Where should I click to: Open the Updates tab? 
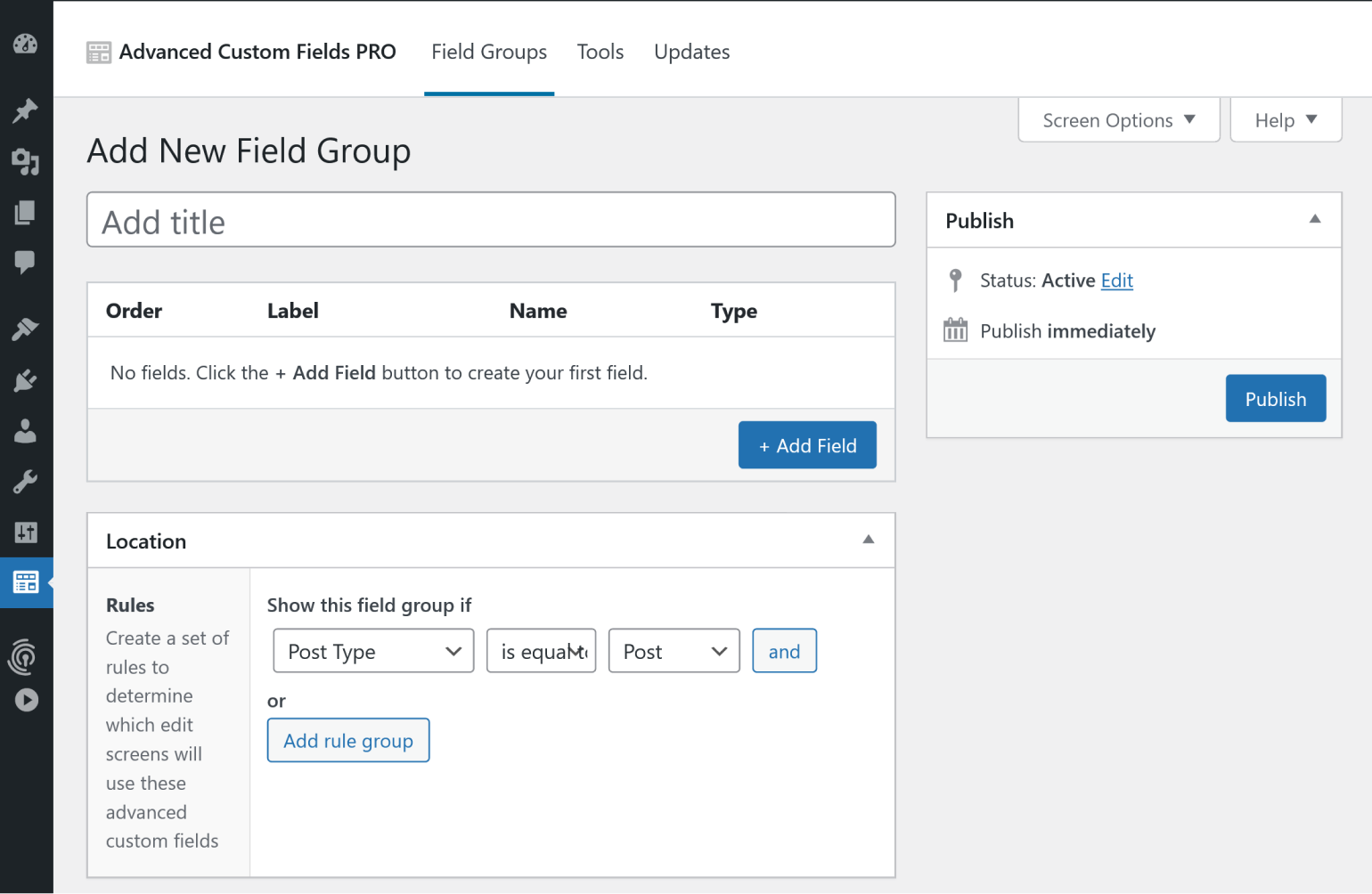tap(691, 52)
